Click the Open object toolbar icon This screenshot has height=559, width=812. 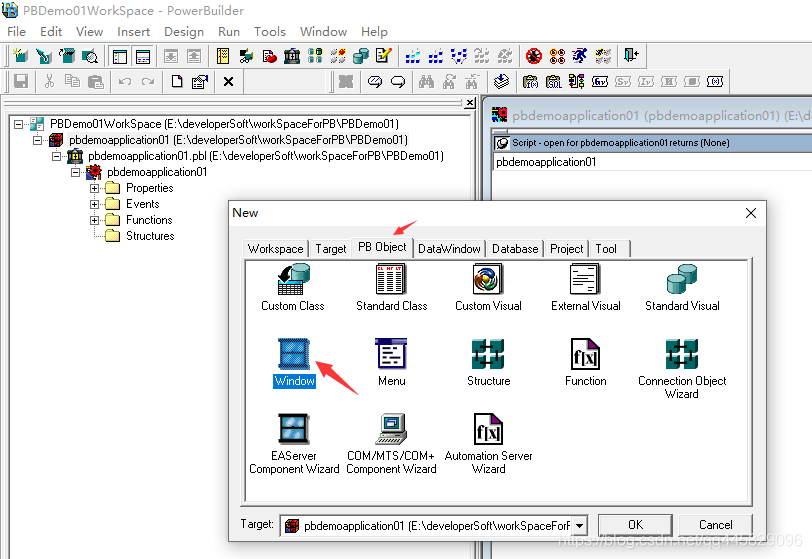tap(66, 55)
